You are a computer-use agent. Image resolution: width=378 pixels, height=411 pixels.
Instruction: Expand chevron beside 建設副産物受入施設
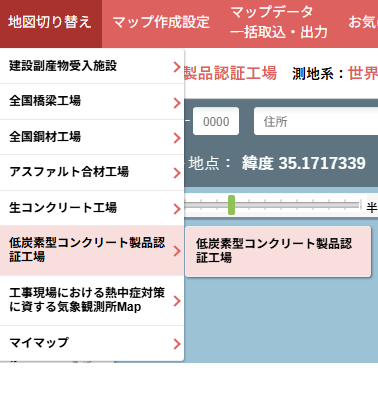point(177,67)
